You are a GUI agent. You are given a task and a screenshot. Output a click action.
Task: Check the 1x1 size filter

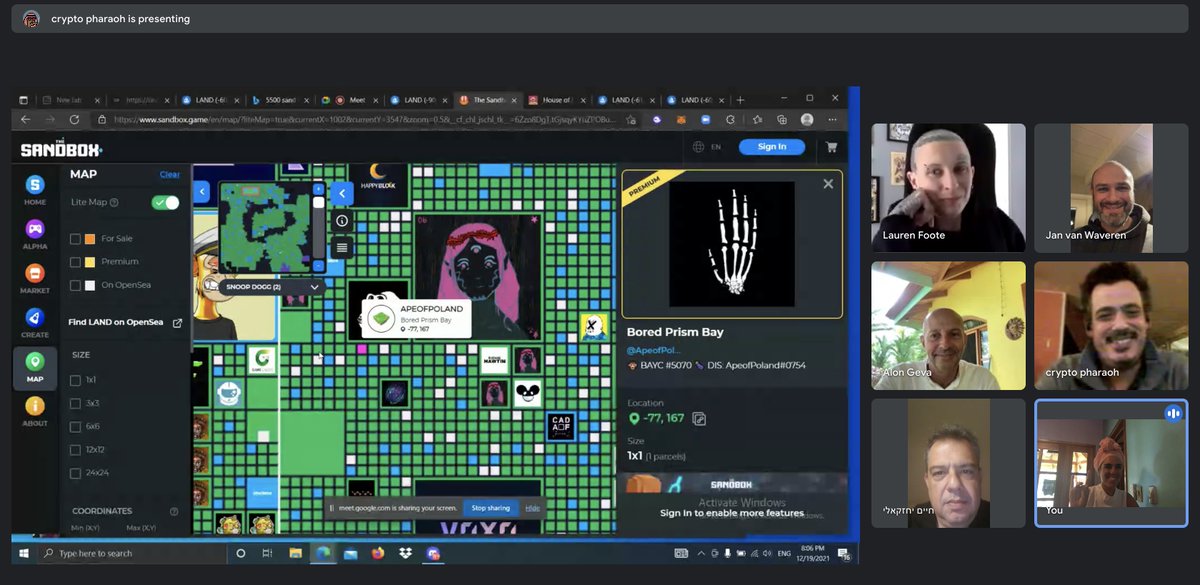point(76,380)
